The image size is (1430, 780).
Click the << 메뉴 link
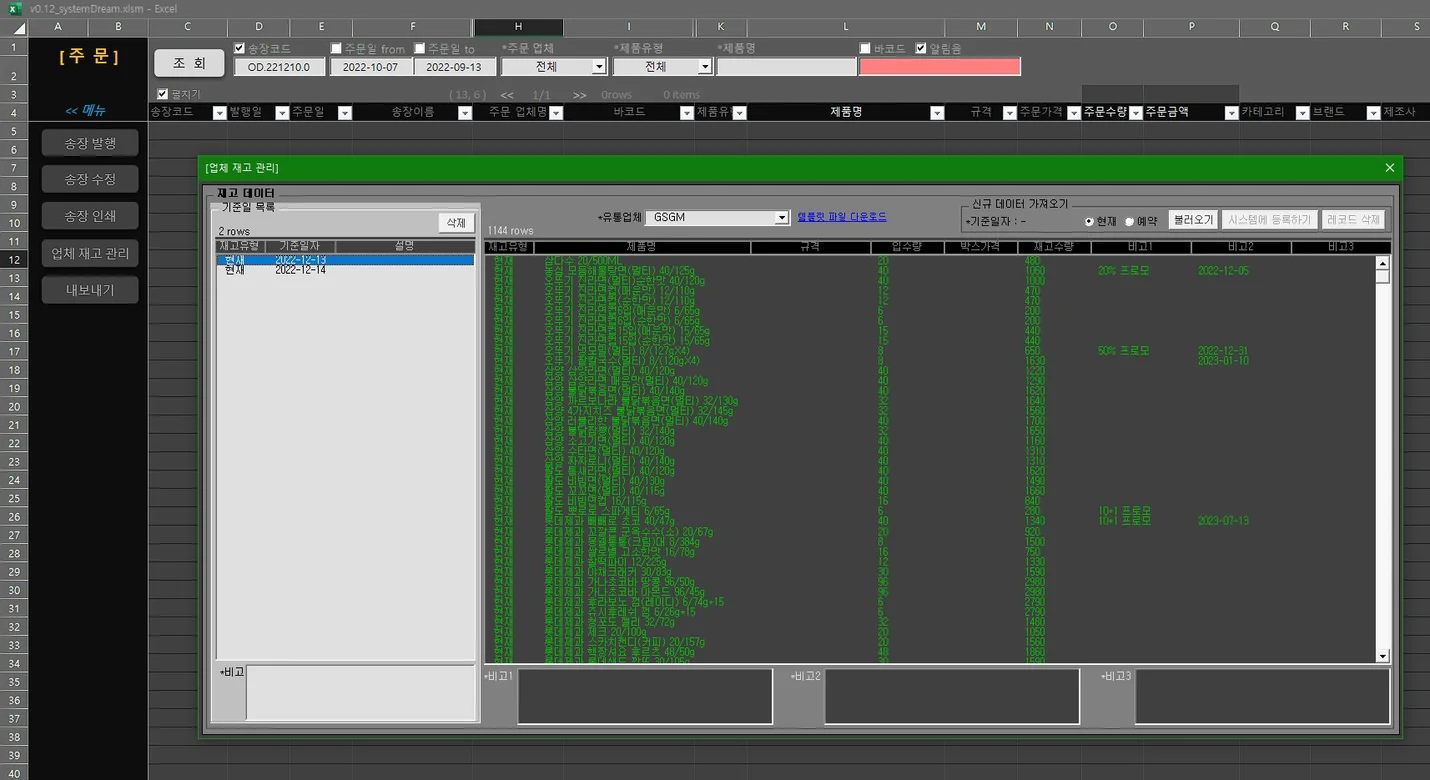(x=85, y=111)
